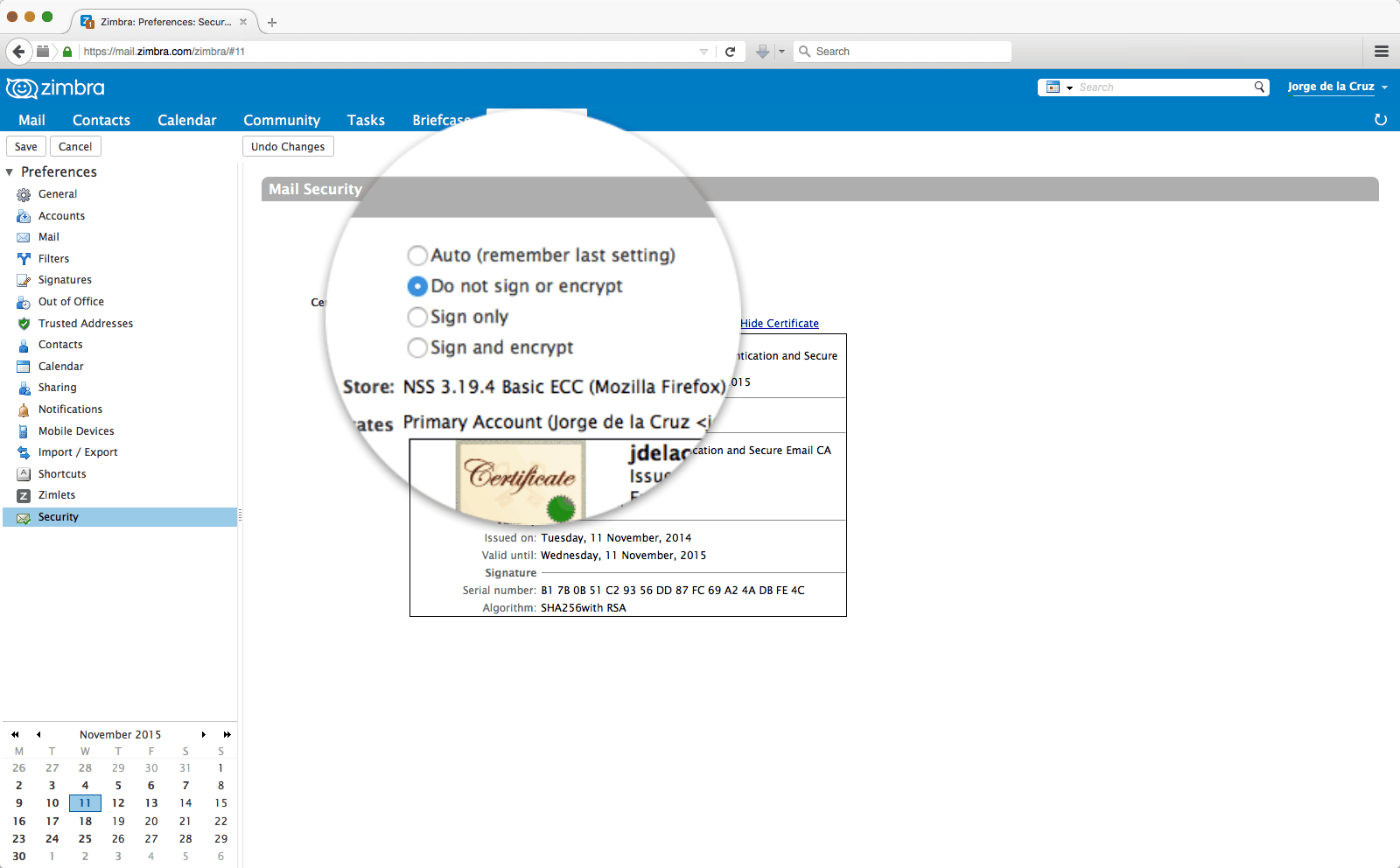Open browser hamburger menu
This screenshot has height=868, width=1400.
coord(1382,52)
